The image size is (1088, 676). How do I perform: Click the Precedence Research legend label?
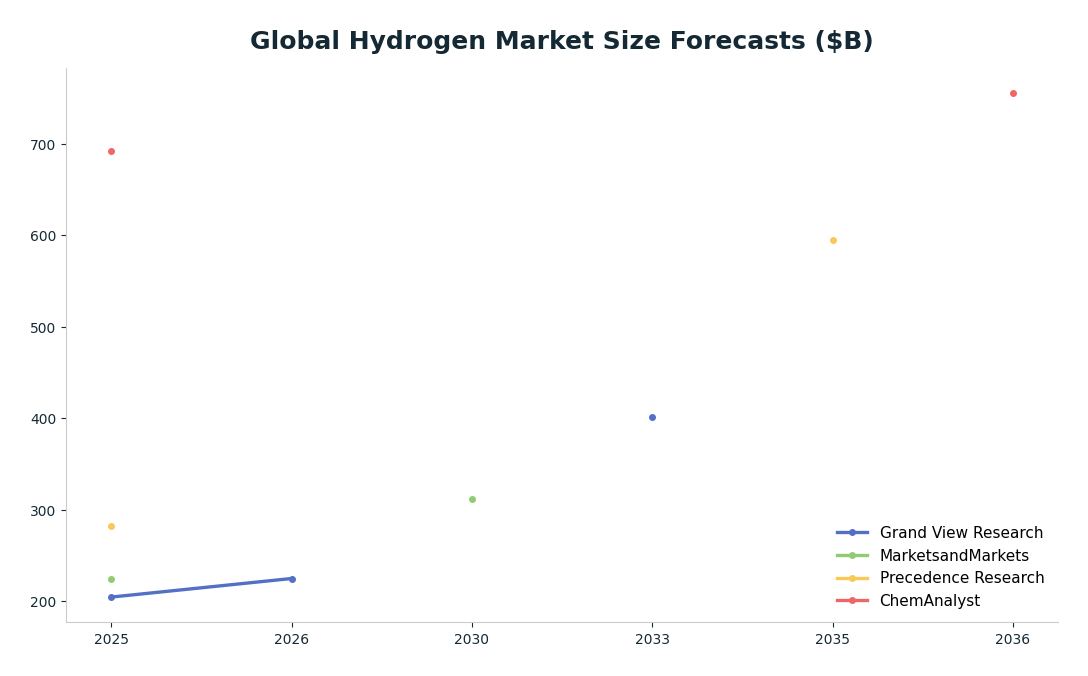(962, 578)
